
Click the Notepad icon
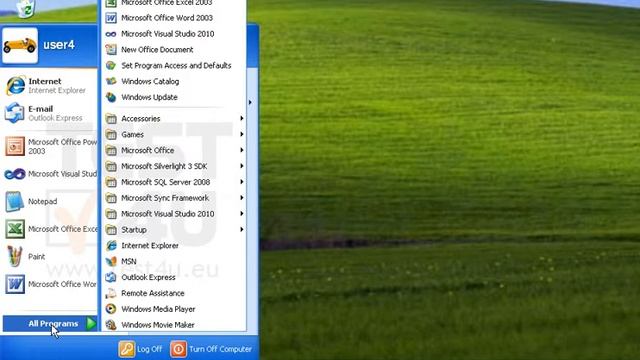tap(15, 202)
